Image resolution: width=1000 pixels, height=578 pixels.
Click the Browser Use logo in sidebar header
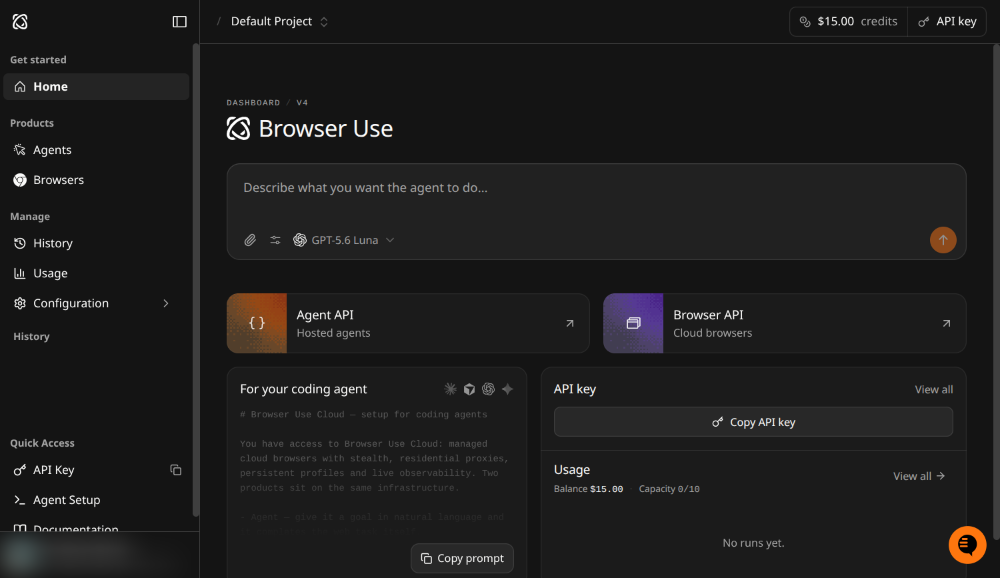tap(20, 22)
